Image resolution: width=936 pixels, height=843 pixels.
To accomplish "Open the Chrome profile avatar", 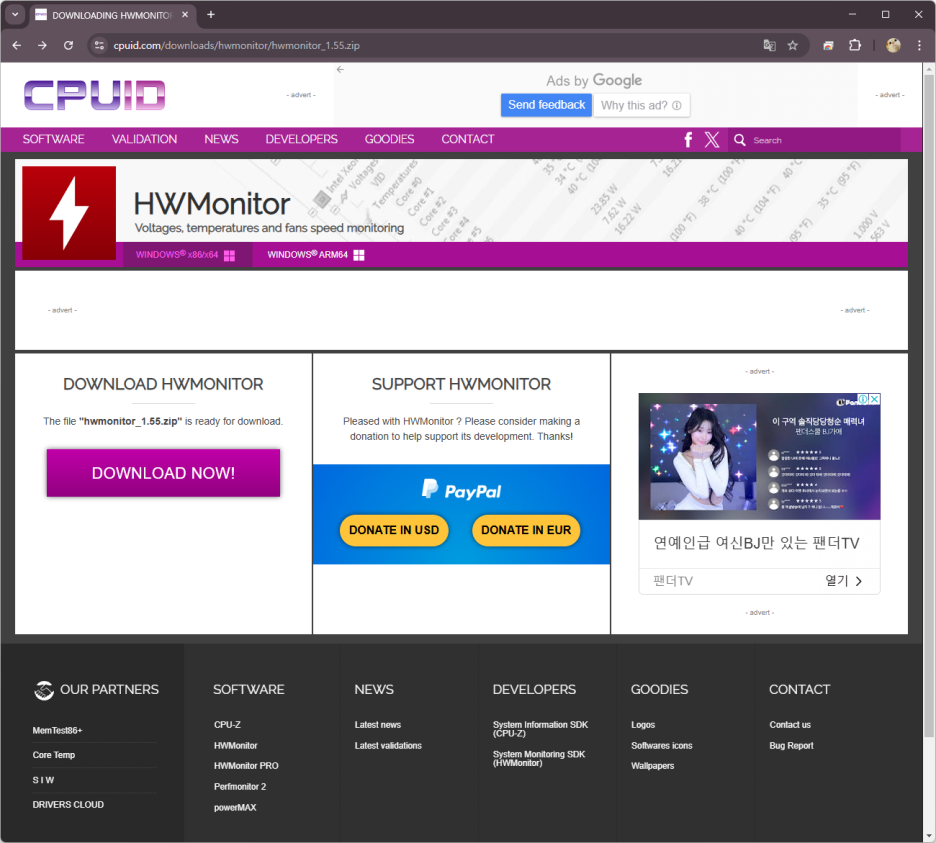I will tap(893, 45).
